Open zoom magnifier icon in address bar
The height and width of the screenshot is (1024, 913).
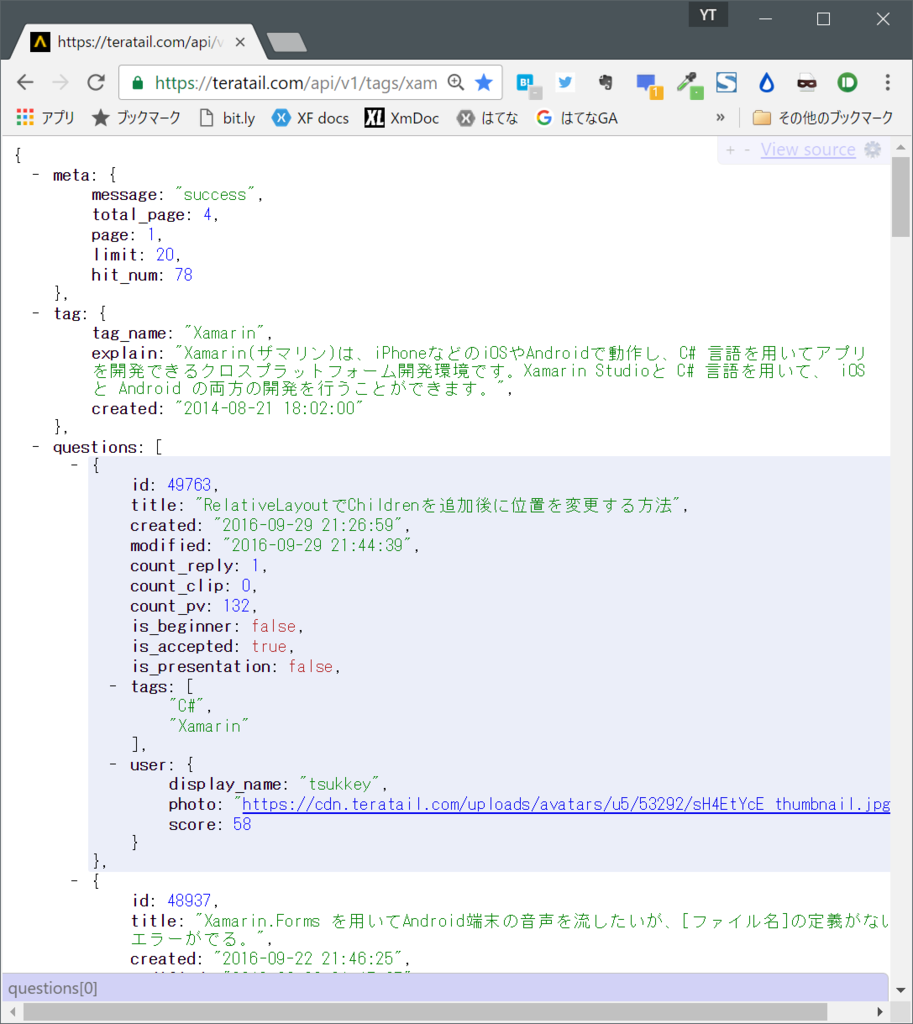tap(456, 82)
